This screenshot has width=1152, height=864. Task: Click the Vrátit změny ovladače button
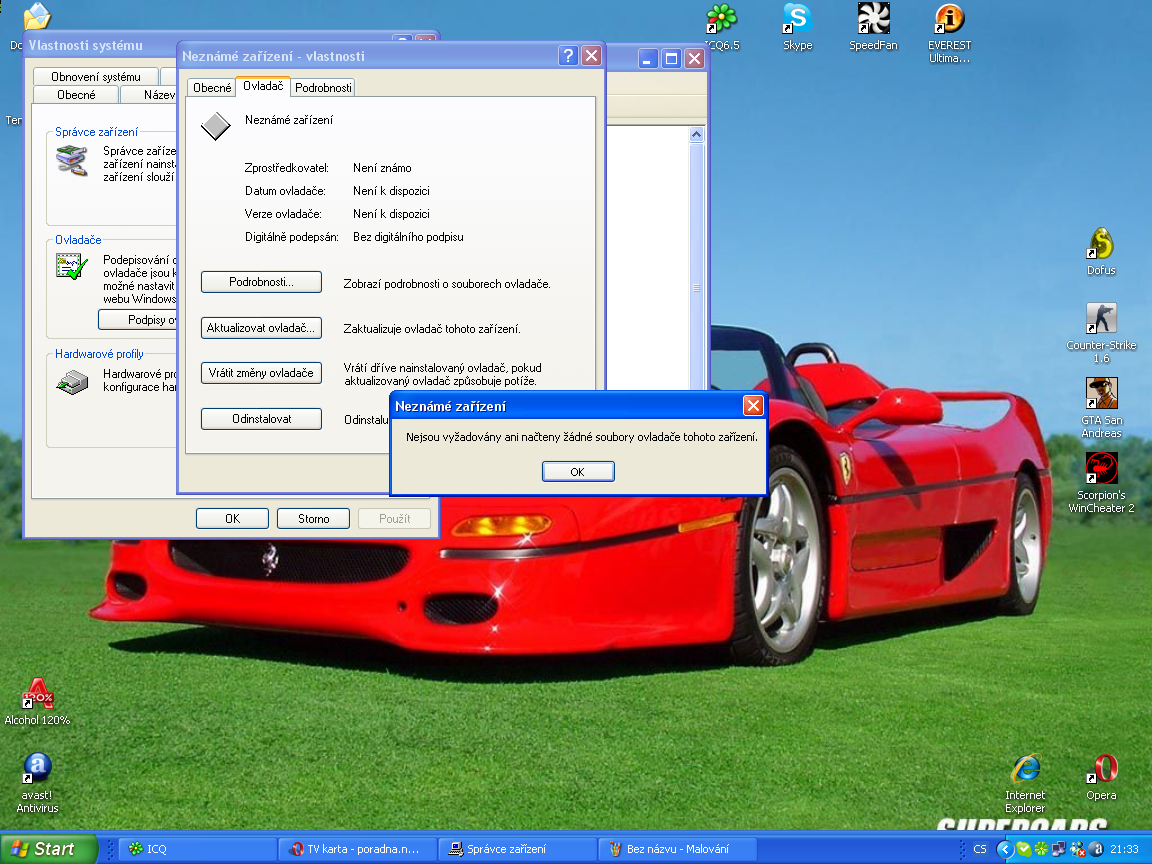click(x=261, y=373)
